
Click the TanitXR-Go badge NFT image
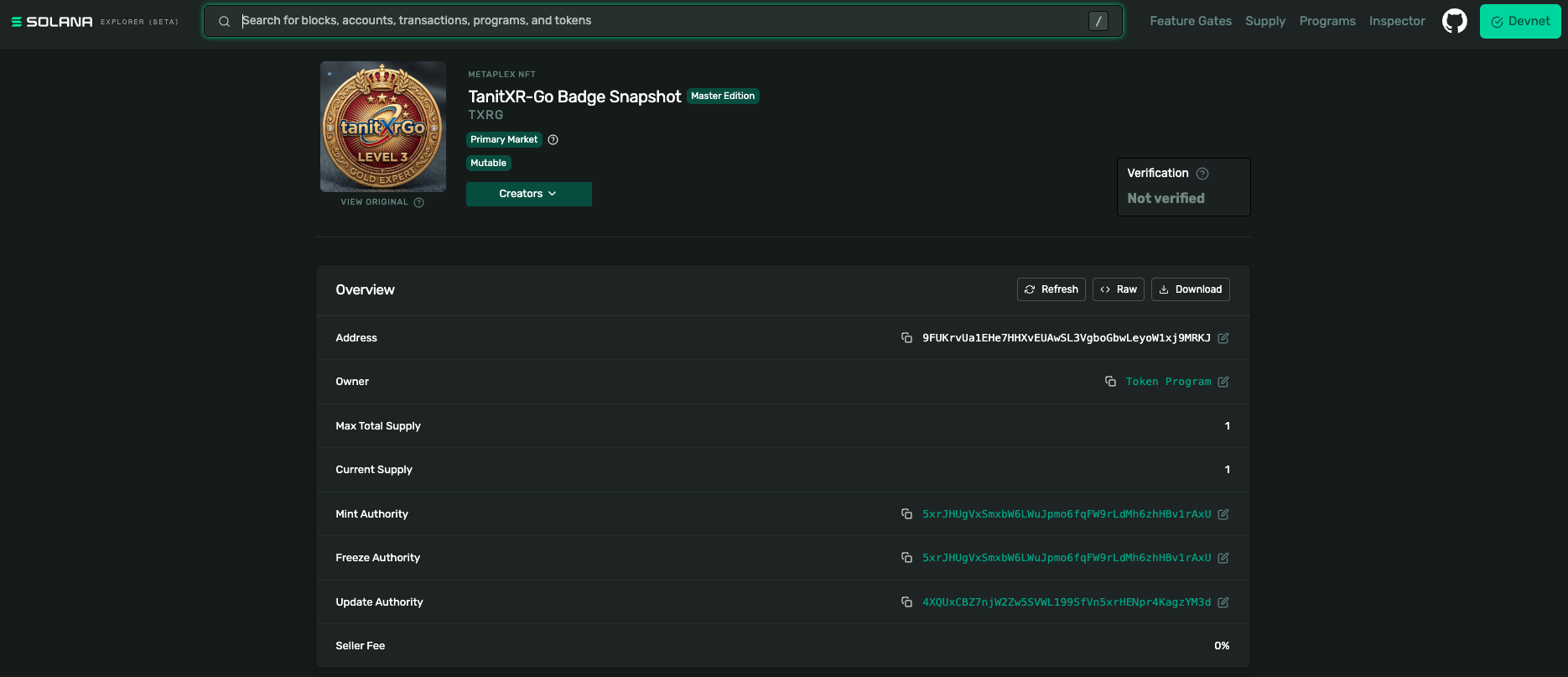[383, 127]
